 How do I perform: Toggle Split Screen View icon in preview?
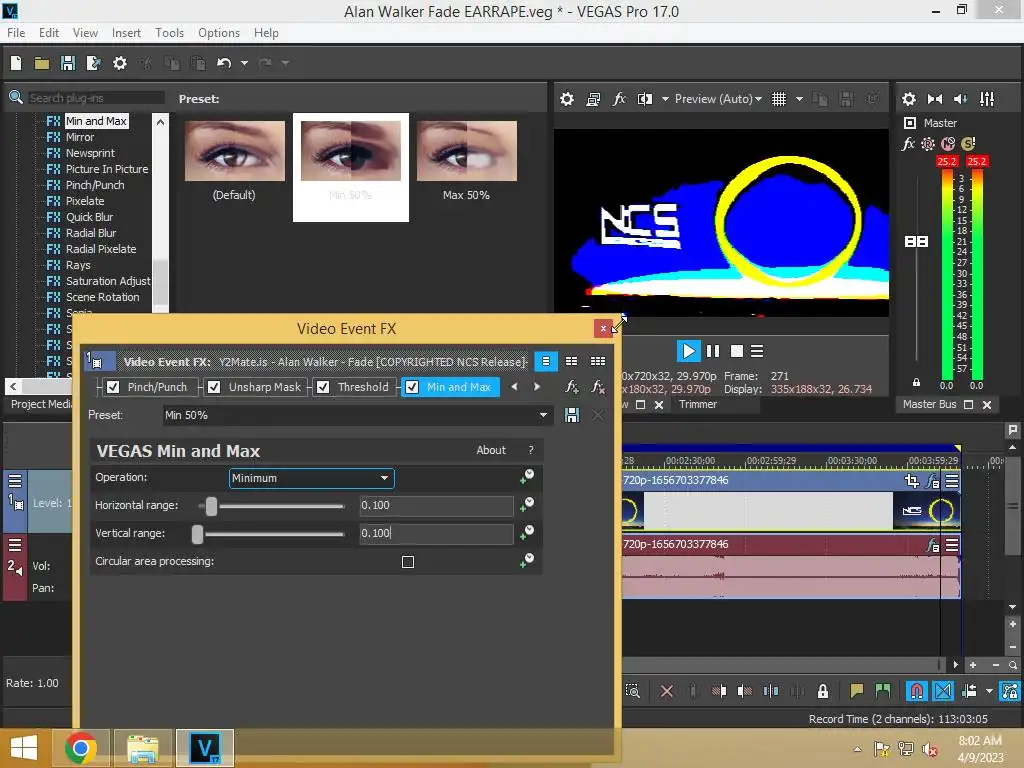pos(645,99)
